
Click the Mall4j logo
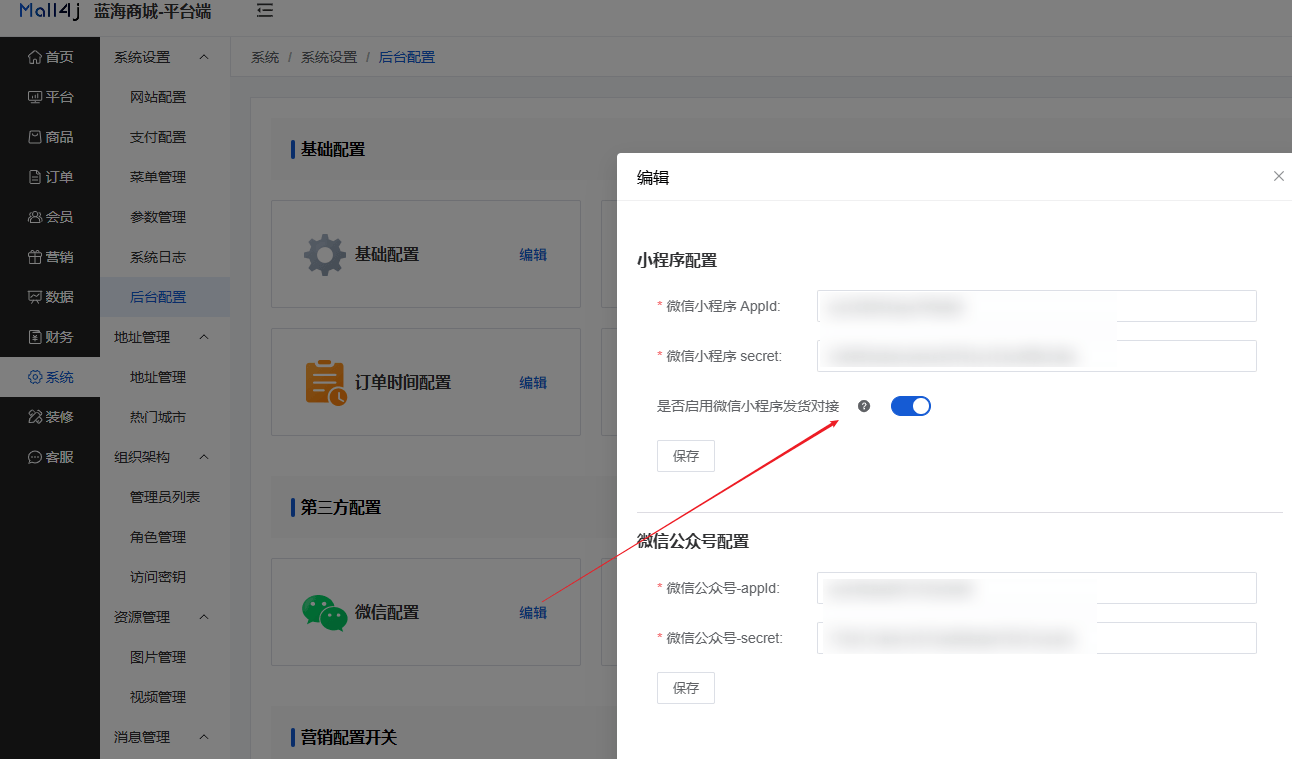pos(49,11)
